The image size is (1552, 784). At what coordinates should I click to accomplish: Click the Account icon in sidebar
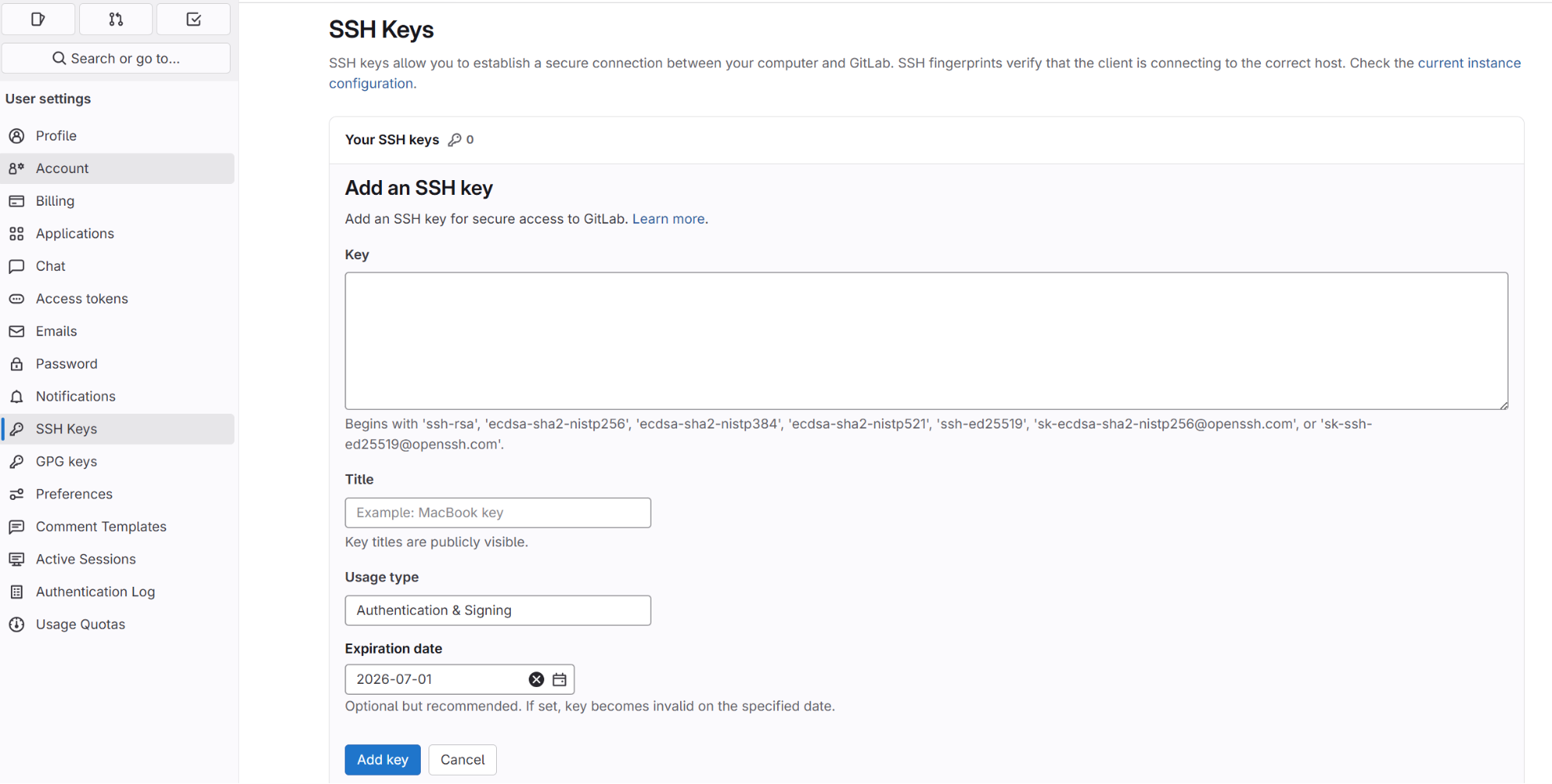pos(16,168)
